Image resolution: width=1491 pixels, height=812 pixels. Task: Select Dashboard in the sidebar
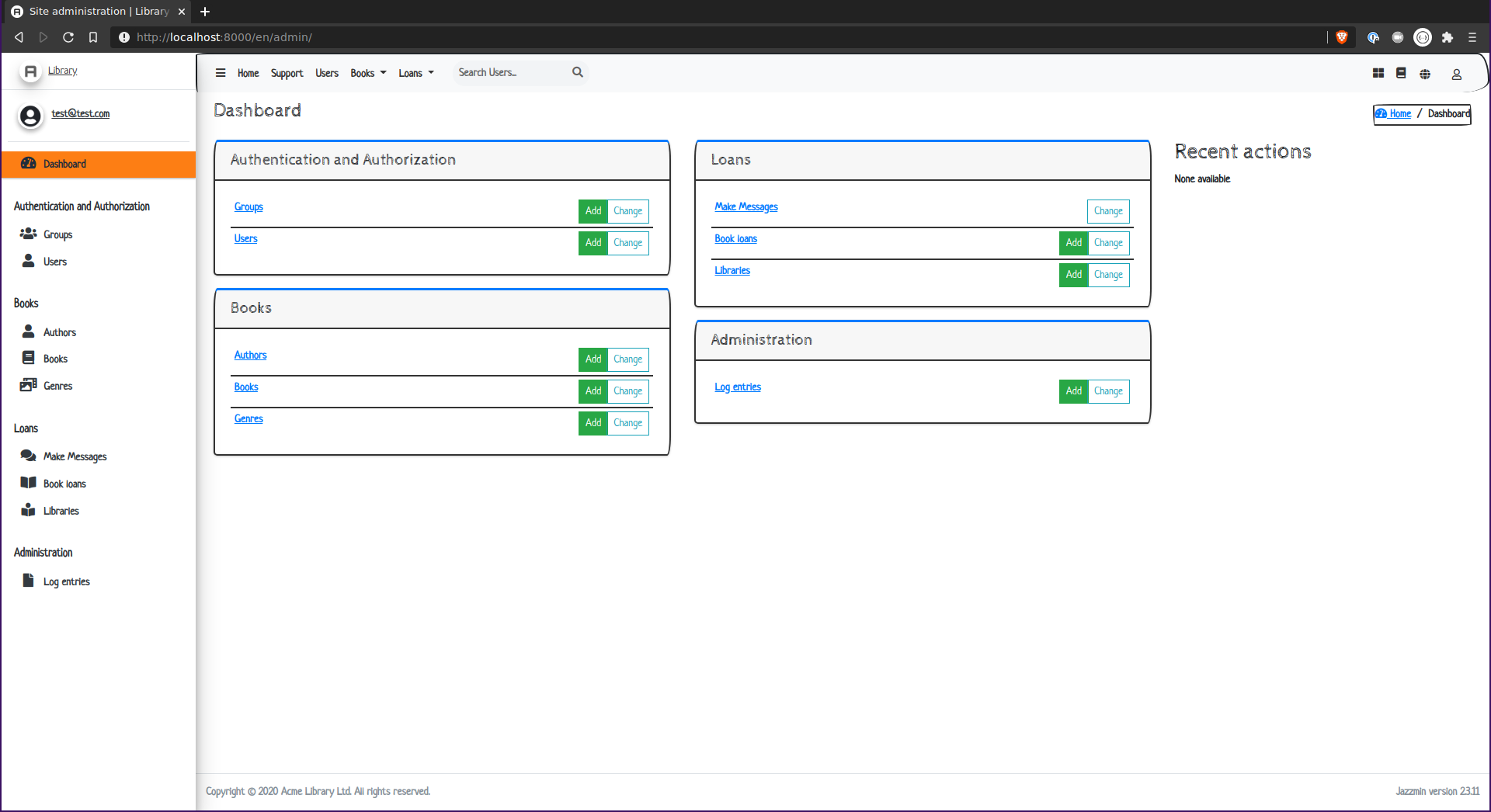tap(99, 164)
